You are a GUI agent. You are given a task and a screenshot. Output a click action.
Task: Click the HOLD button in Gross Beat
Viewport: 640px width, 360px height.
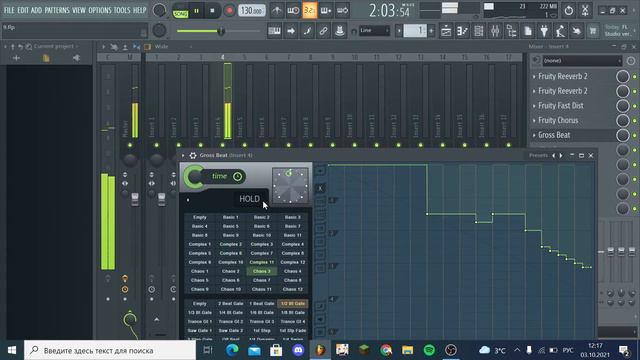tap(249, 199)
